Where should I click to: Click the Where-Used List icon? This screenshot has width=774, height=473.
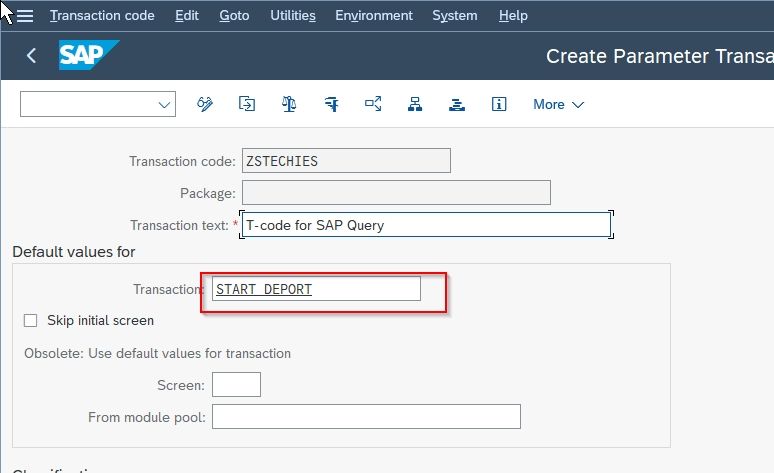(331, 104)
